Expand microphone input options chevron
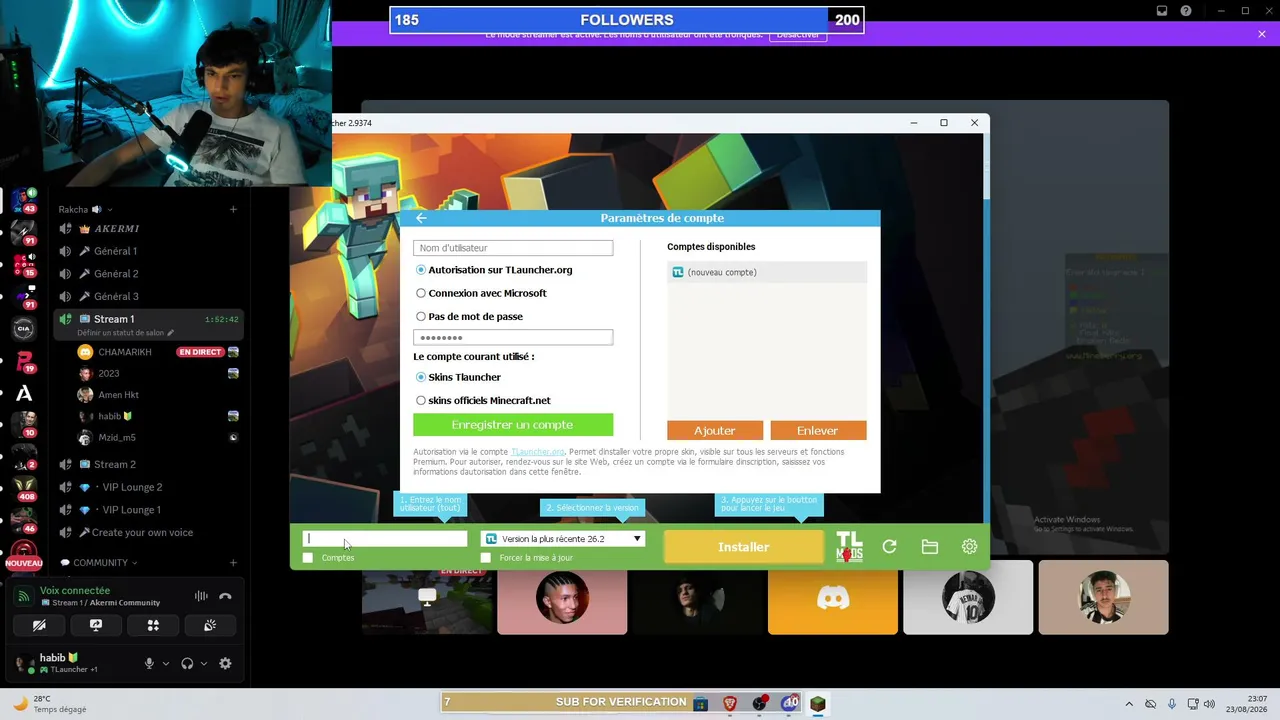The image size is (1280, 720). (x=166, y=663)
